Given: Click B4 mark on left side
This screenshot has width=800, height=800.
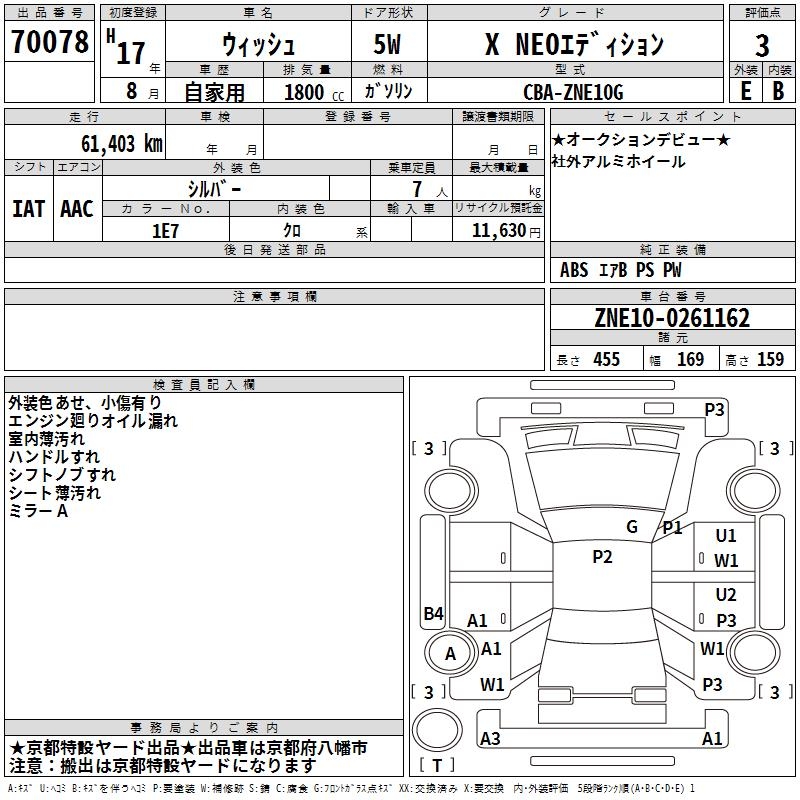Looking at the screenshot, I should coord(434,613).
